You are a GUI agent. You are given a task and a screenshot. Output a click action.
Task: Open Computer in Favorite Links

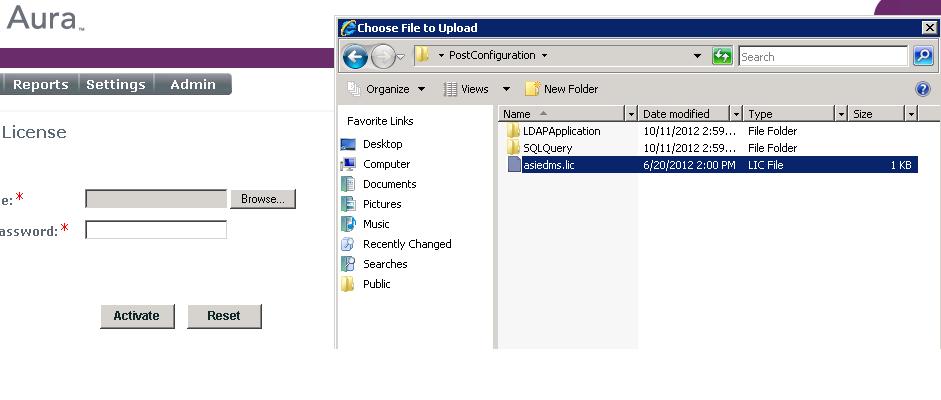pyautogui.click(x=386, y=164)
